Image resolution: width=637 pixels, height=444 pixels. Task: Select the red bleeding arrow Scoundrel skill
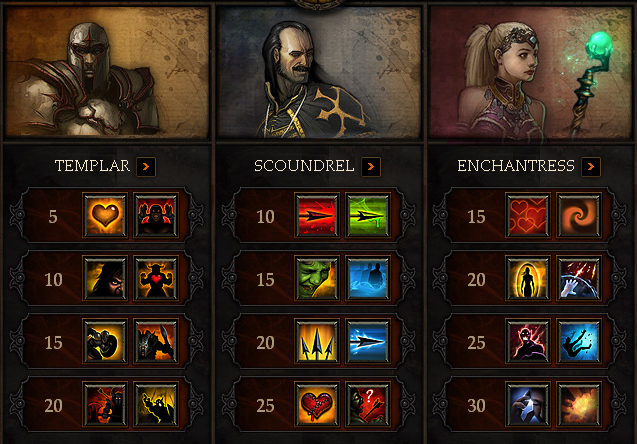point(317,215)
